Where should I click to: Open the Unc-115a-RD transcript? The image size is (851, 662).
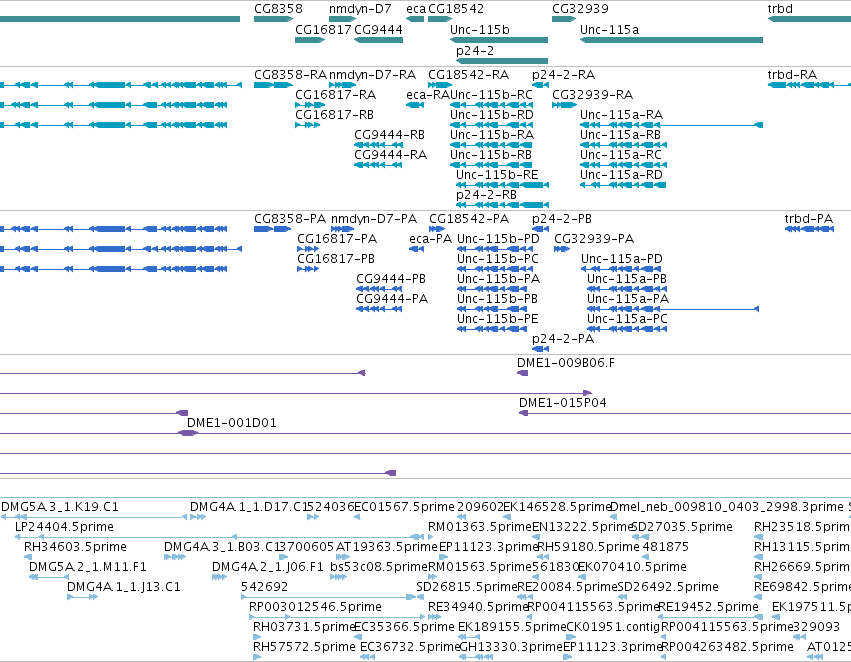(623, 185)
